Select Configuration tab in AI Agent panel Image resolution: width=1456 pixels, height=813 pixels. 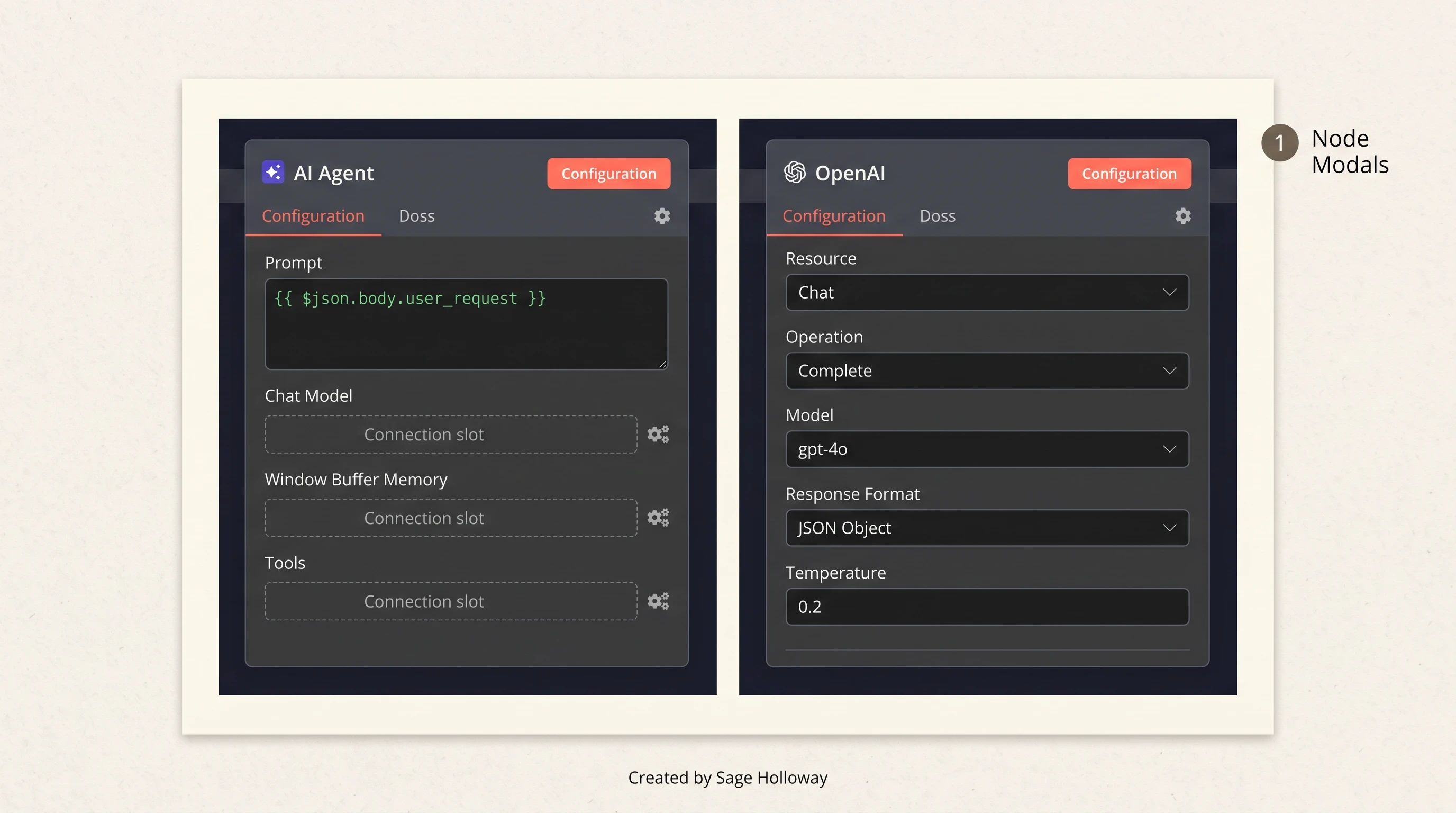point(313,216)
